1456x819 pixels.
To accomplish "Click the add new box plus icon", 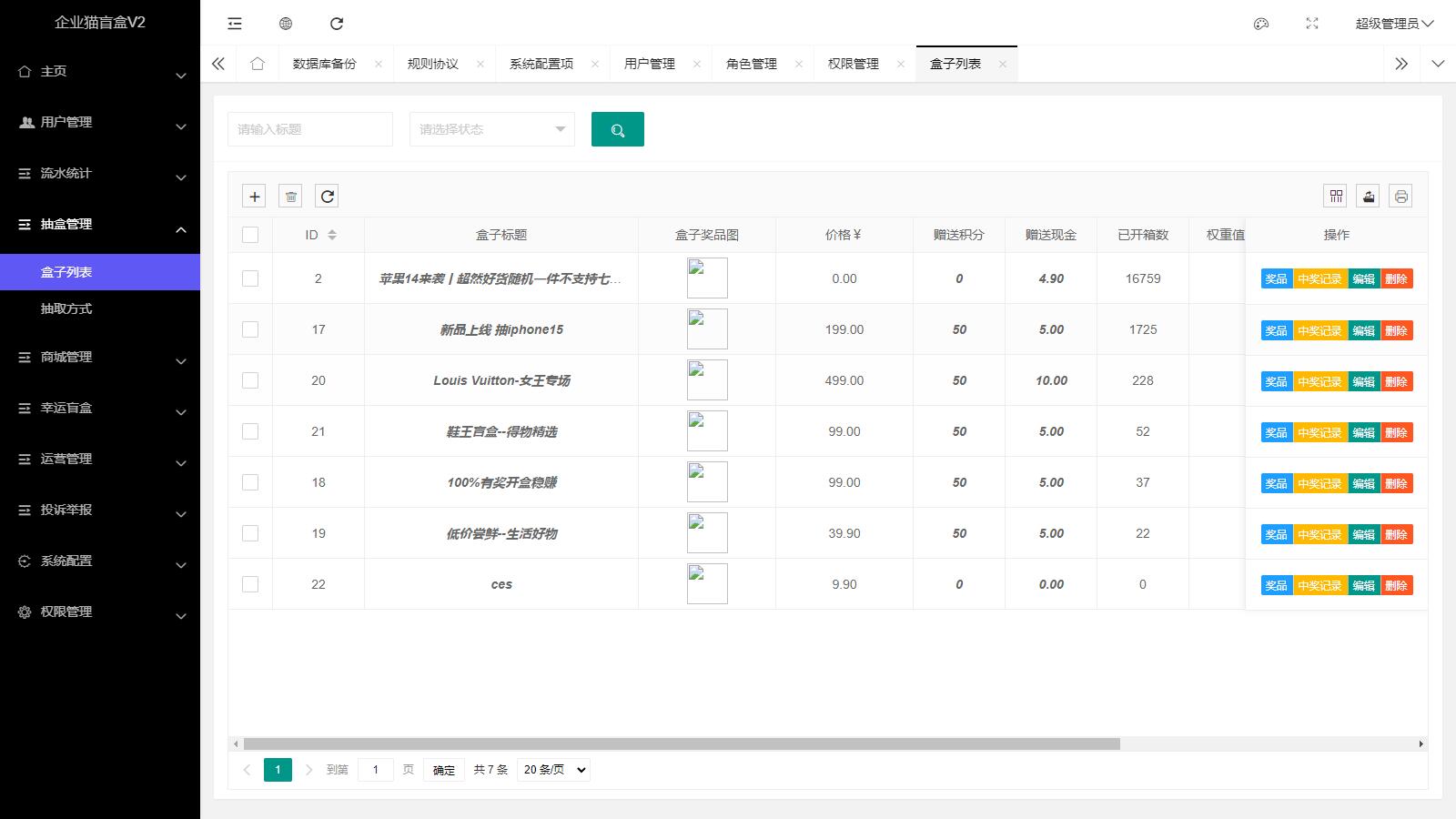I will pyautogui.click(x=255, y=197).
